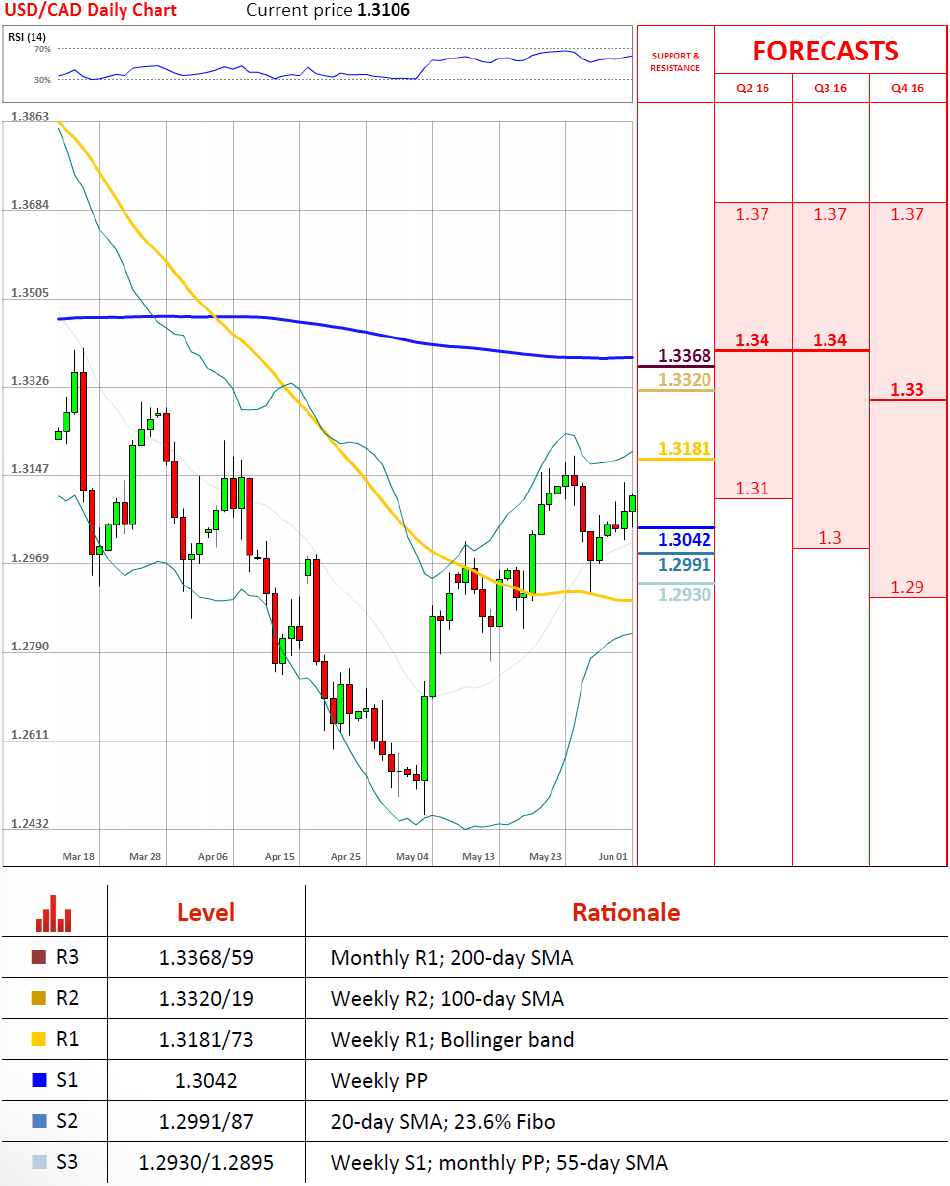Click the bold 1.34 Q2 16 forecast

(752, 340)
